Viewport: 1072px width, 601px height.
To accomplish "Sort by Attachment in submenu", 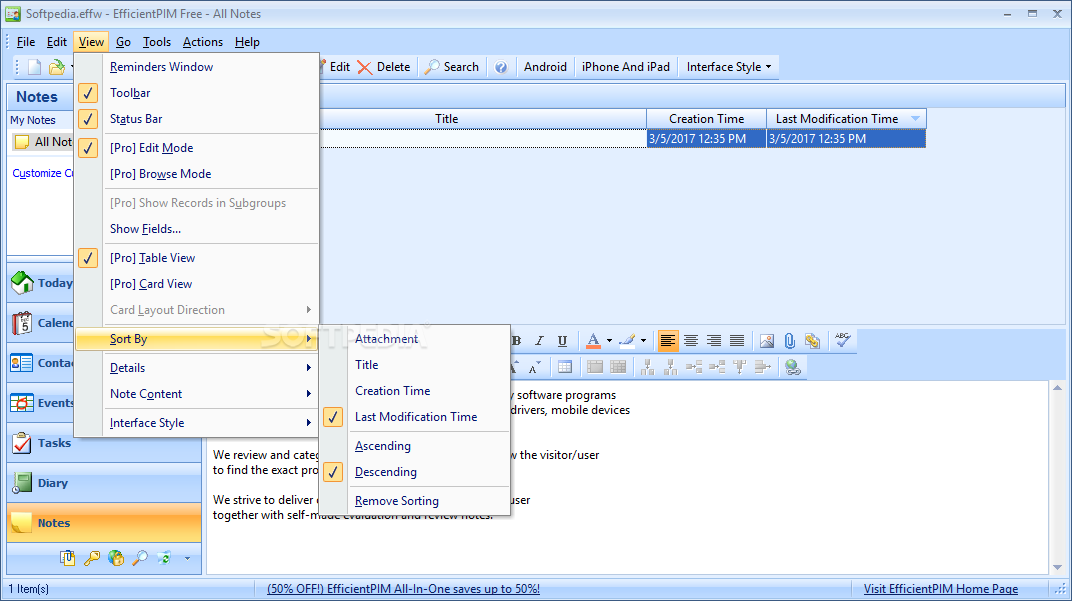I will pos(416,339).
